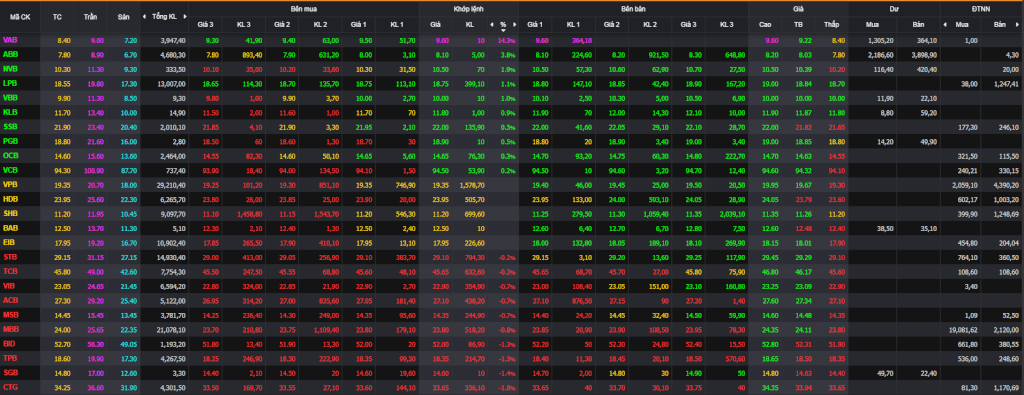Click right arrow beside Tổng KL header
This screenshot has width=1024, height=395.
(x=184, y=16)
